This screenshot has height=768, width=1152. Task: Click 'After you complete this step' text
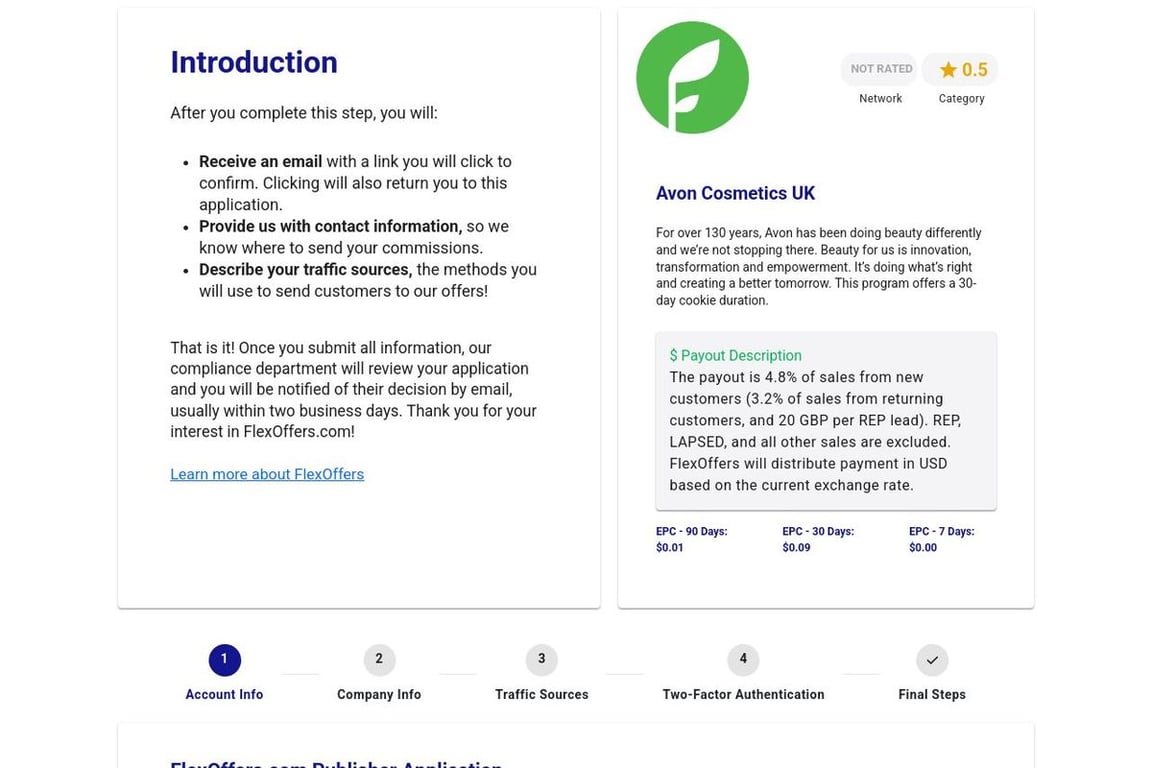click(304, 113)
